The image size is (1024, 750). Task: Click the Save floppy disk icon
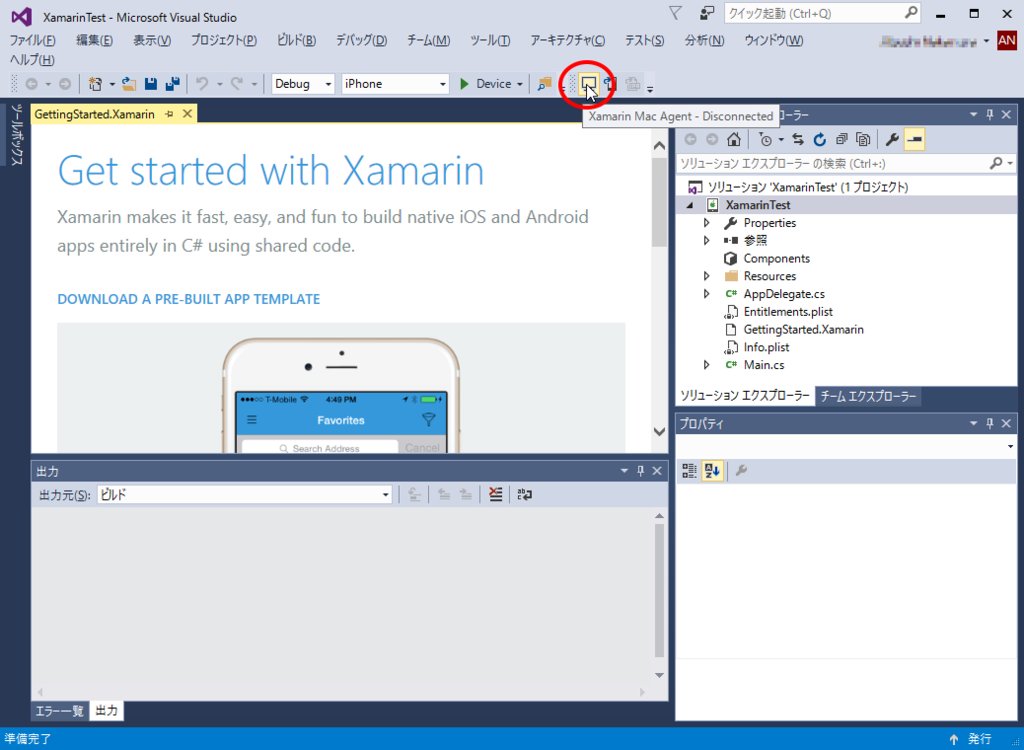[x=151, y=84]
